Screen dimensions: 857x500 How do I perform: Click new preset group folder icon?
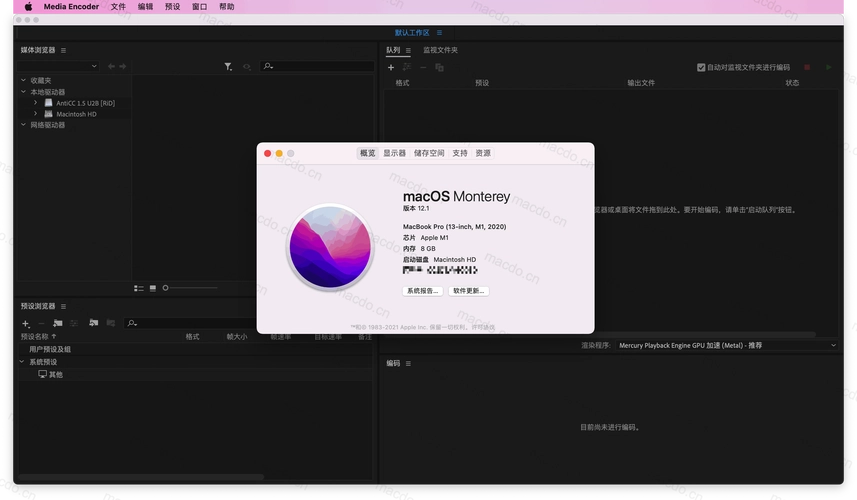(58, 323)
